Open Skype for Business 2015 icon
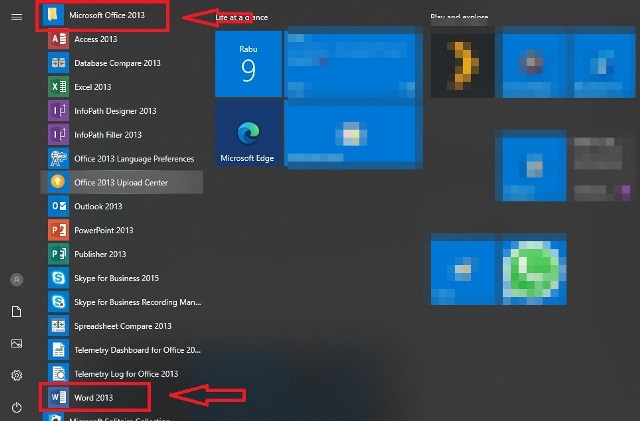 point(58,278)
